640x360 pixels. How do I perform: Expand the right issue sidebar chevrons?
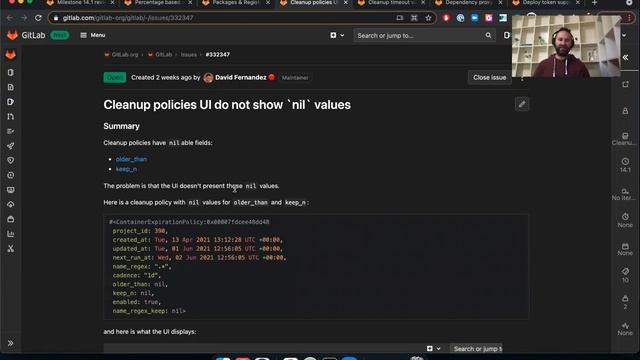625,58
